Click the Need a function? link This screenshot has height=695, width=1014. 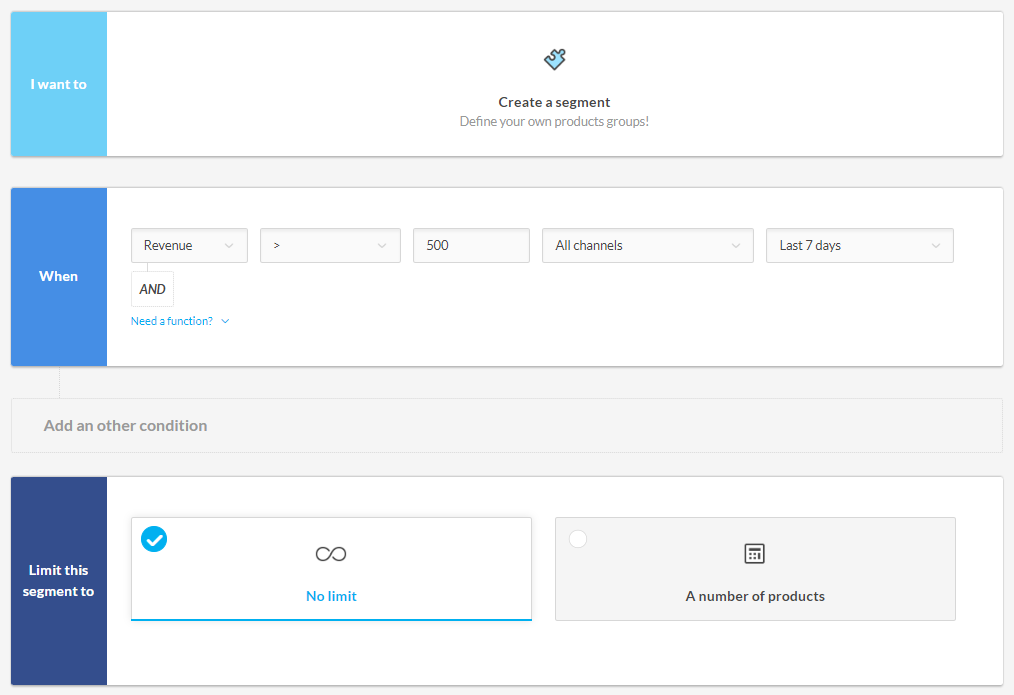(x=172, y=321)
